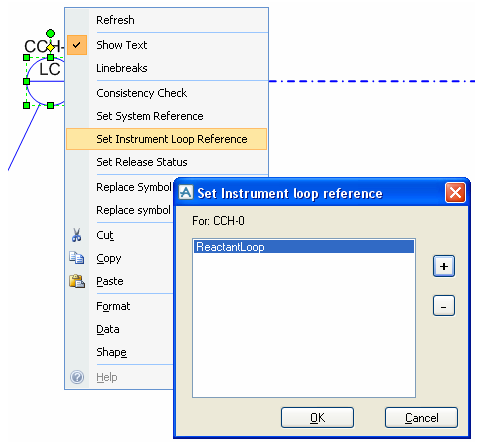This screenshot has height=446, width=483.
Task: Close the Set Instrument loop reference dialog
Action: point(455,192)
